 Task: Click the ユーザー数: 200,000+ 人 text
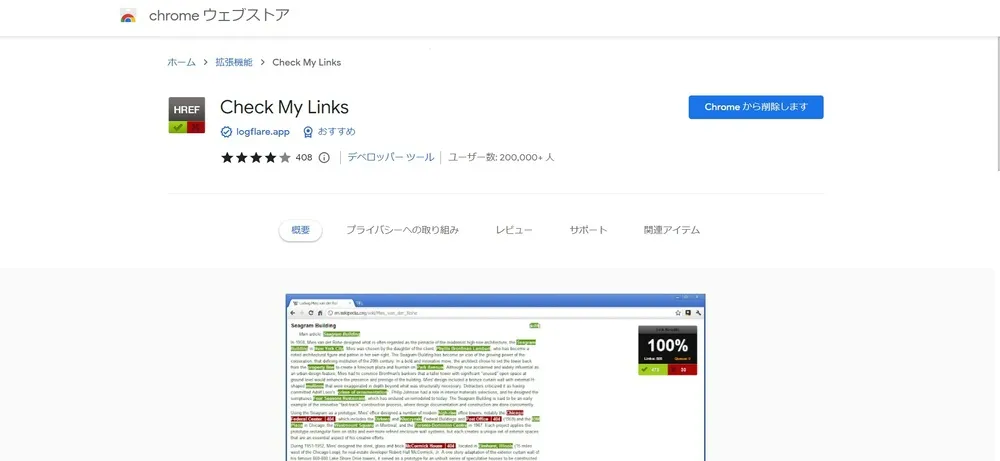[501, 157]
